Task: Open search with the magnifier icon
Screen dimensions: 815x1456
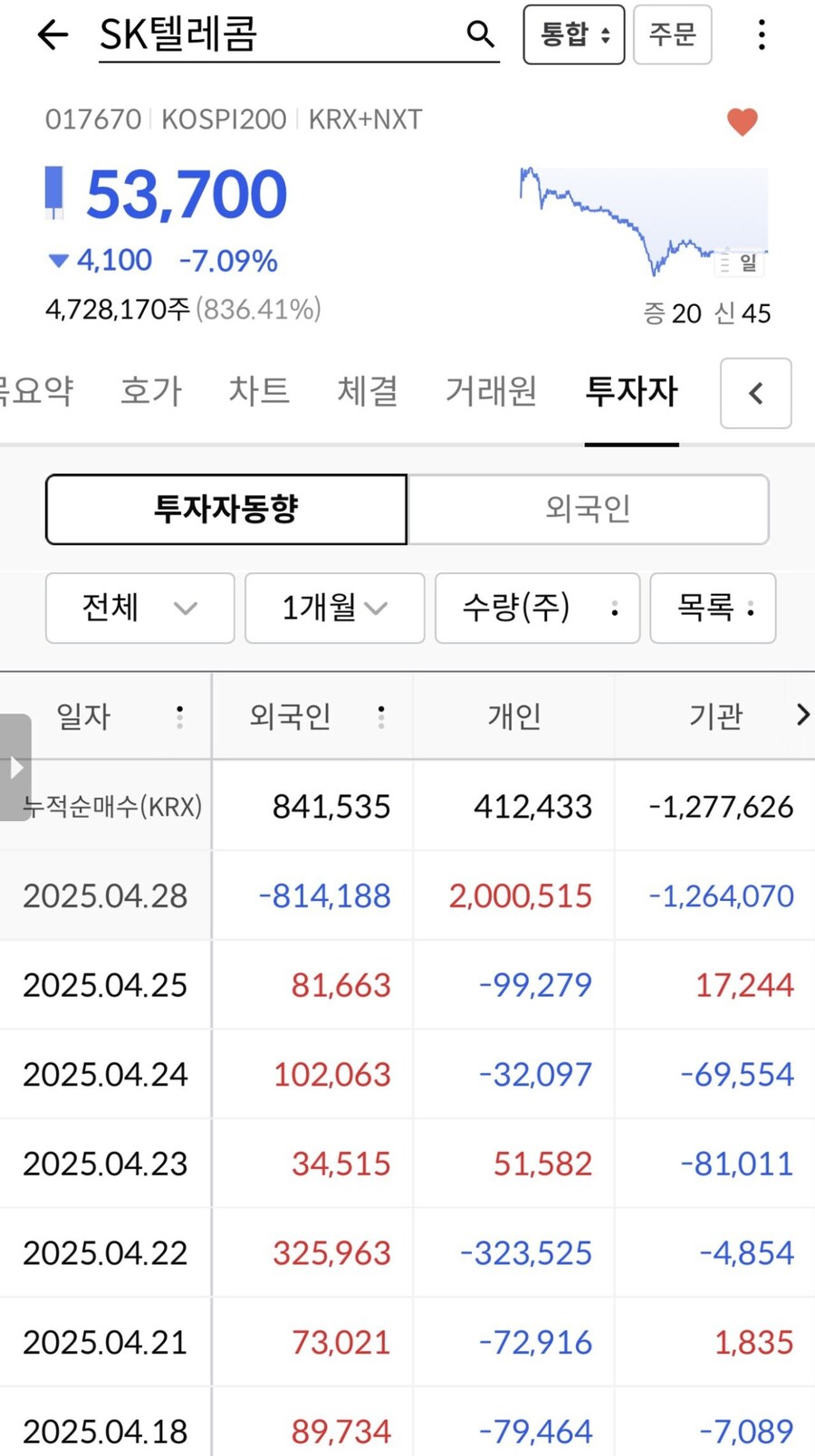Action: (x=480, y=34)
